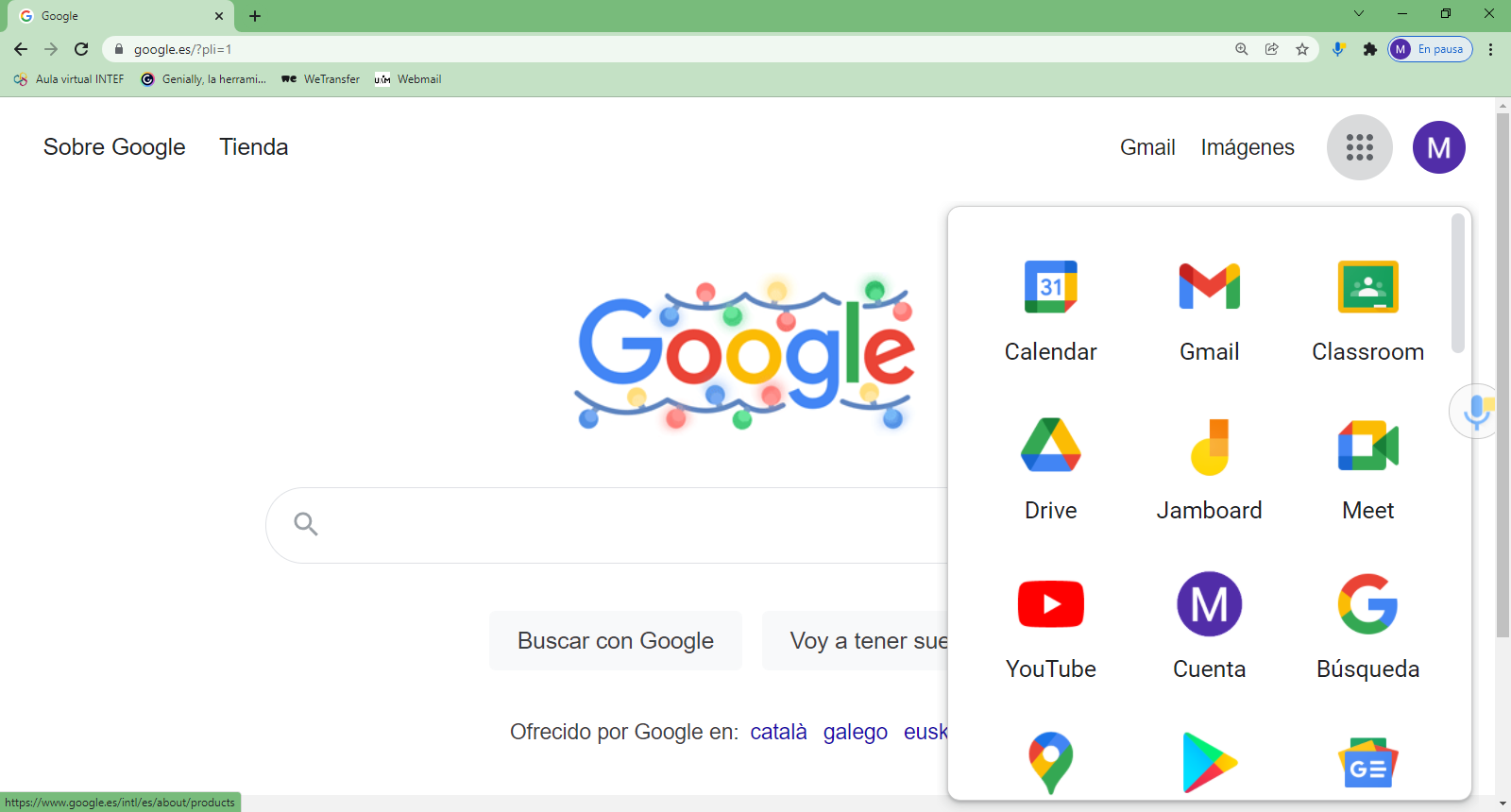
Task: Click Buscar con Google button
Action: 616,640
